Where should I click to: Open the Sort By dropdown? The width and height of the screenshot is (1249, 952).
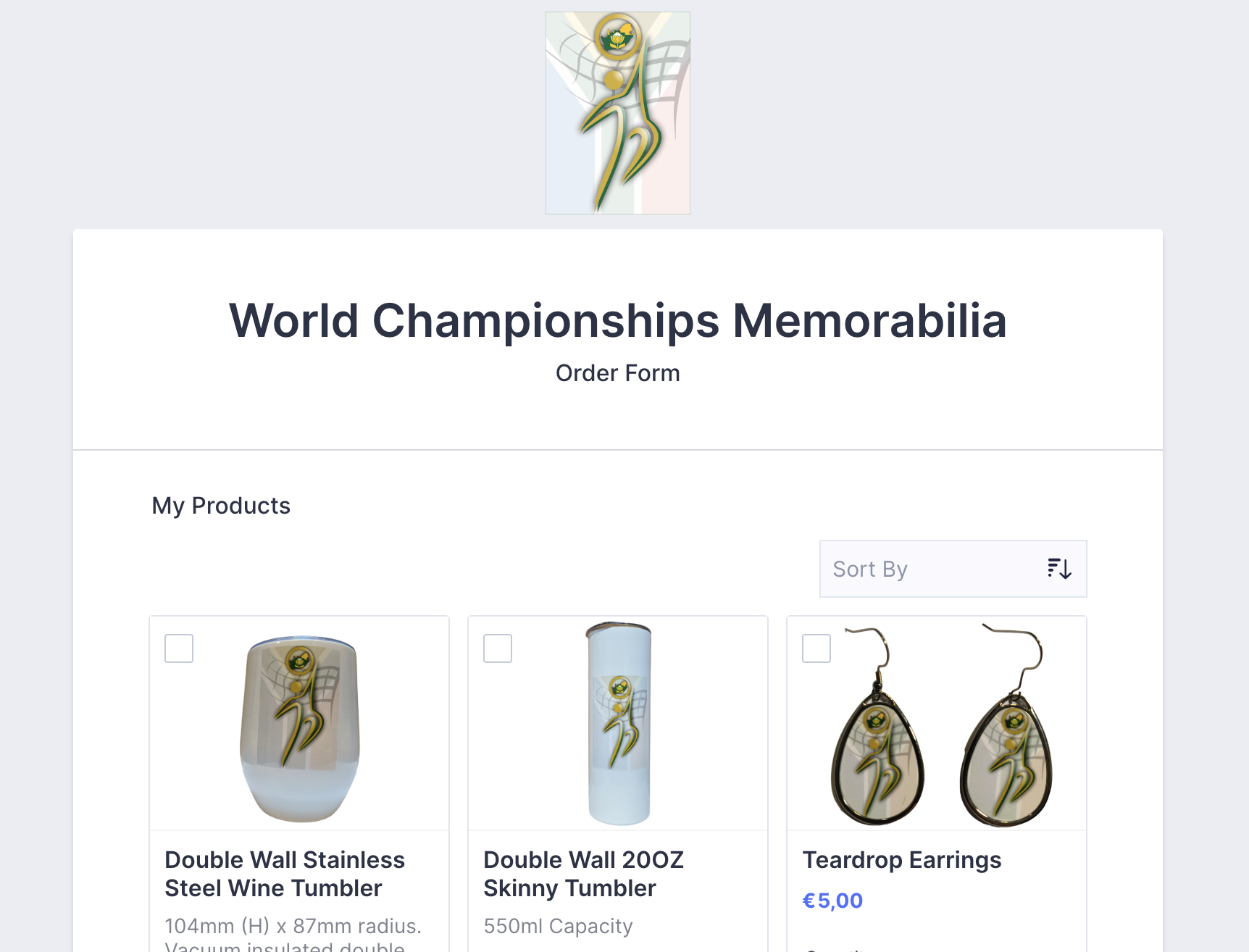click(952, 569)
